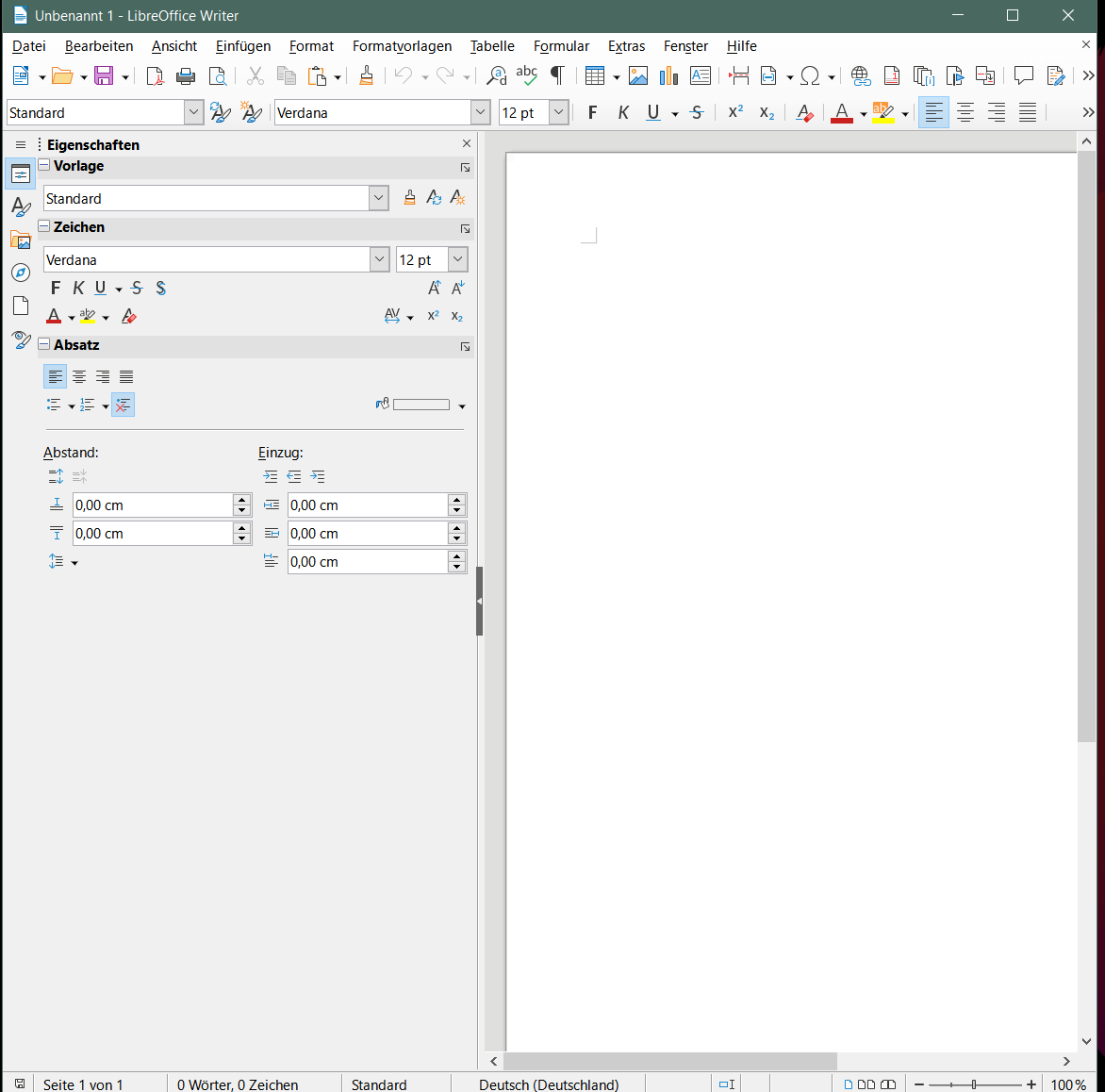Viewport: 1105px width, 1092px height.
Task: Export directly as PDF from toolbar
Action: pyautogui.click(x=155, y=75)
